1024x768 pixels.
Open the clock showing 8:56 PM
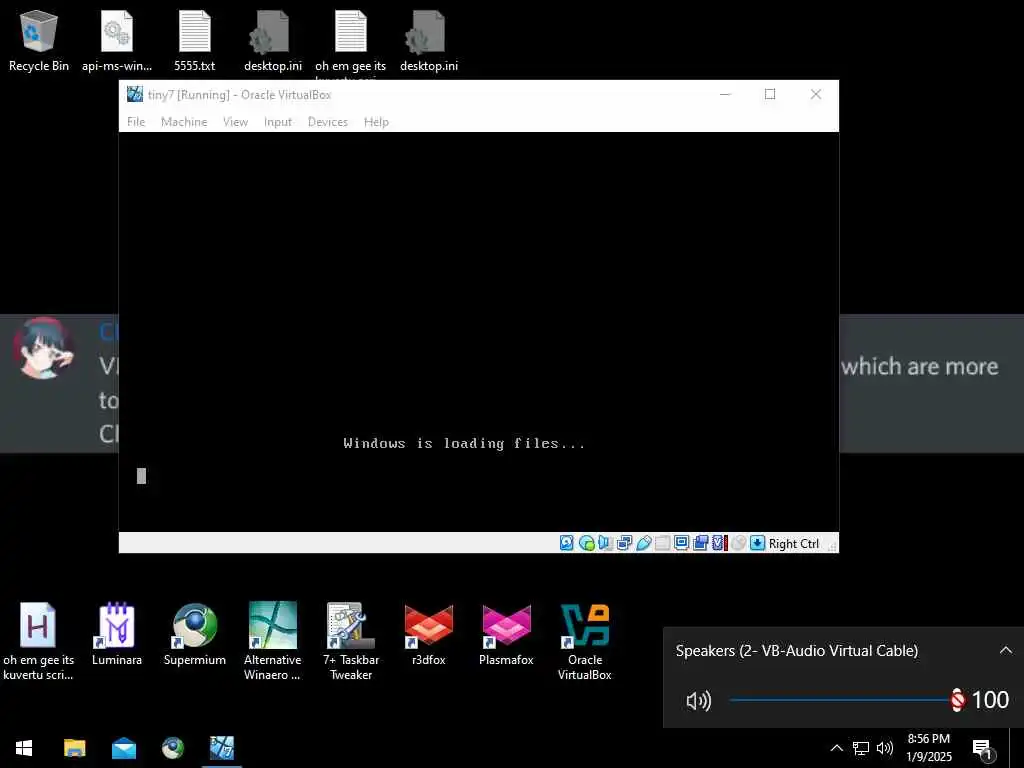(x=929, y=748)
